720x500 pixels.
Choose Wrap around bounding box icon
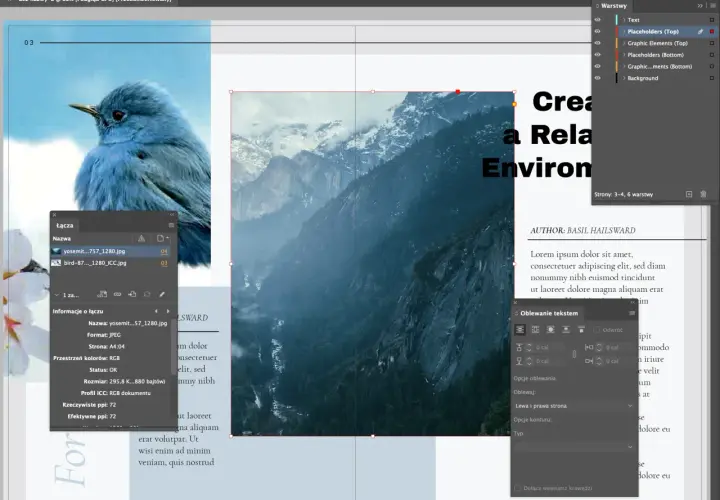[x=535, y=330]
